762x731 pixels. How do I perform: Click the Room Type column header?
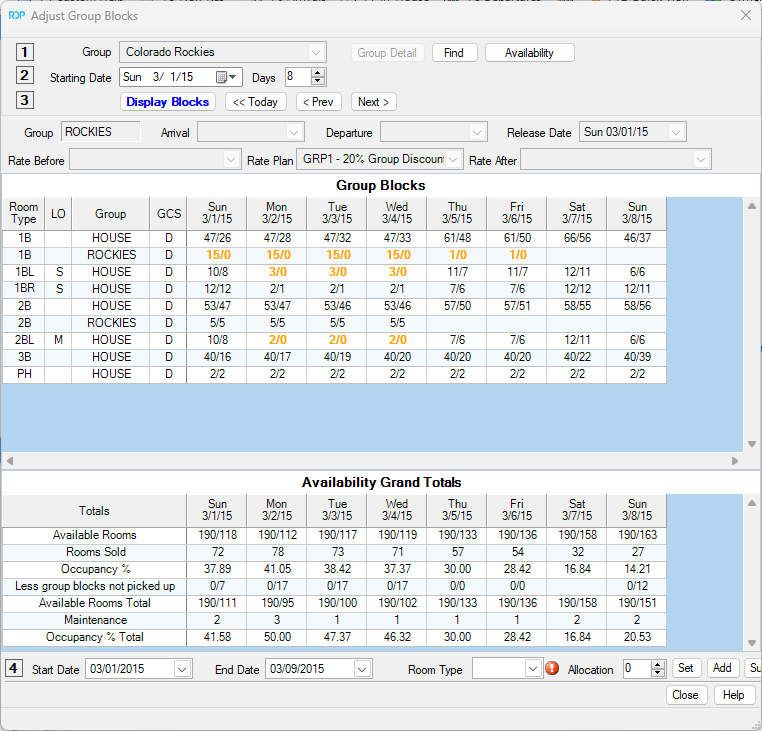23,213
